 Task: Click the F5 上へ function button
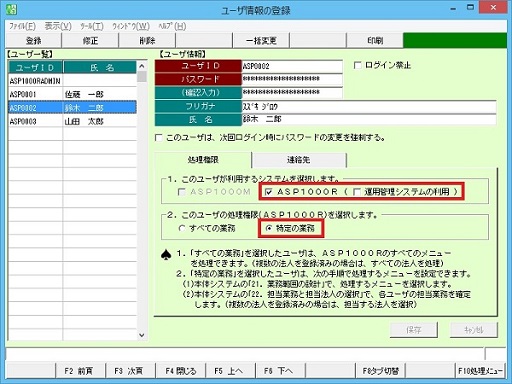coord(230,371)
